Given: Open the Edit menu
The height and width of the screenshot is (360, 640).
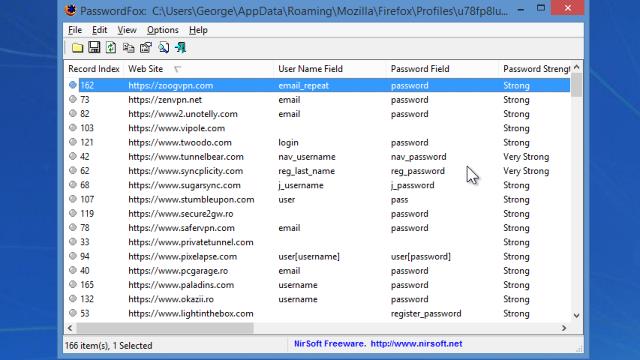Looking at the screenshot, I should [x=99, y=30].
